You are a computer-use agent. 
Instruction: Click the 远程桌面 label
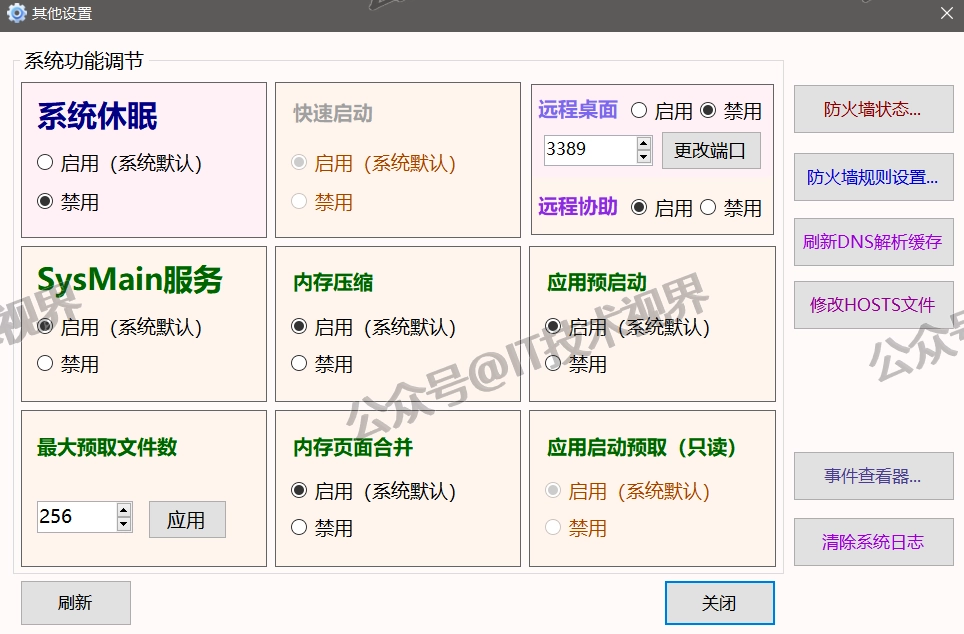(x=577, y=109)
